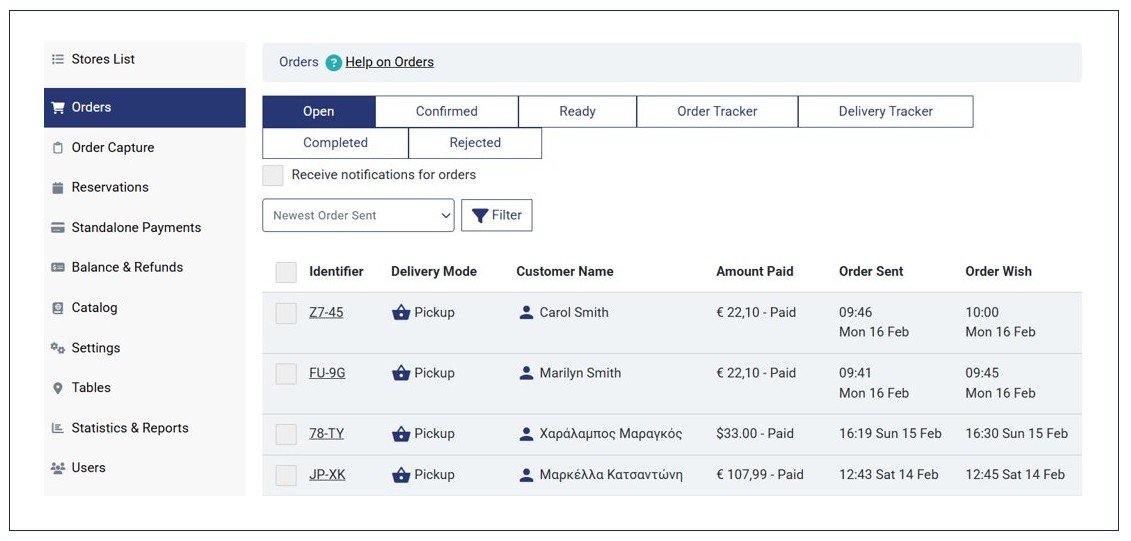Open order Z7-45 identifier link
Image resolution: width=1131 pixels, height=541 pixels.
(x=326, y=313)
